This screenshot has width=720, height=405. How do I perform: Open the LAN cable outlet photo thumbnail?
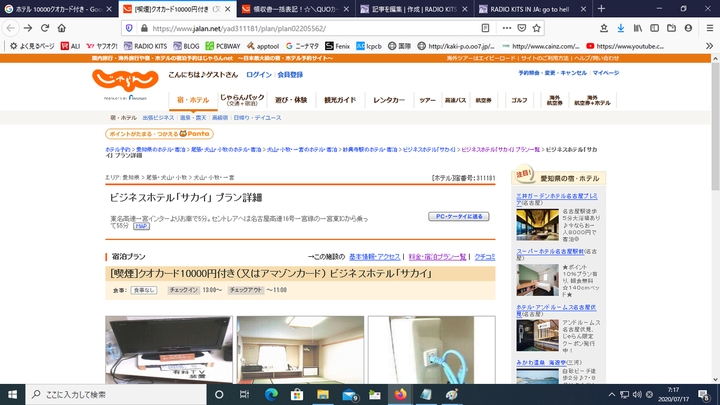tap(432, 349)
